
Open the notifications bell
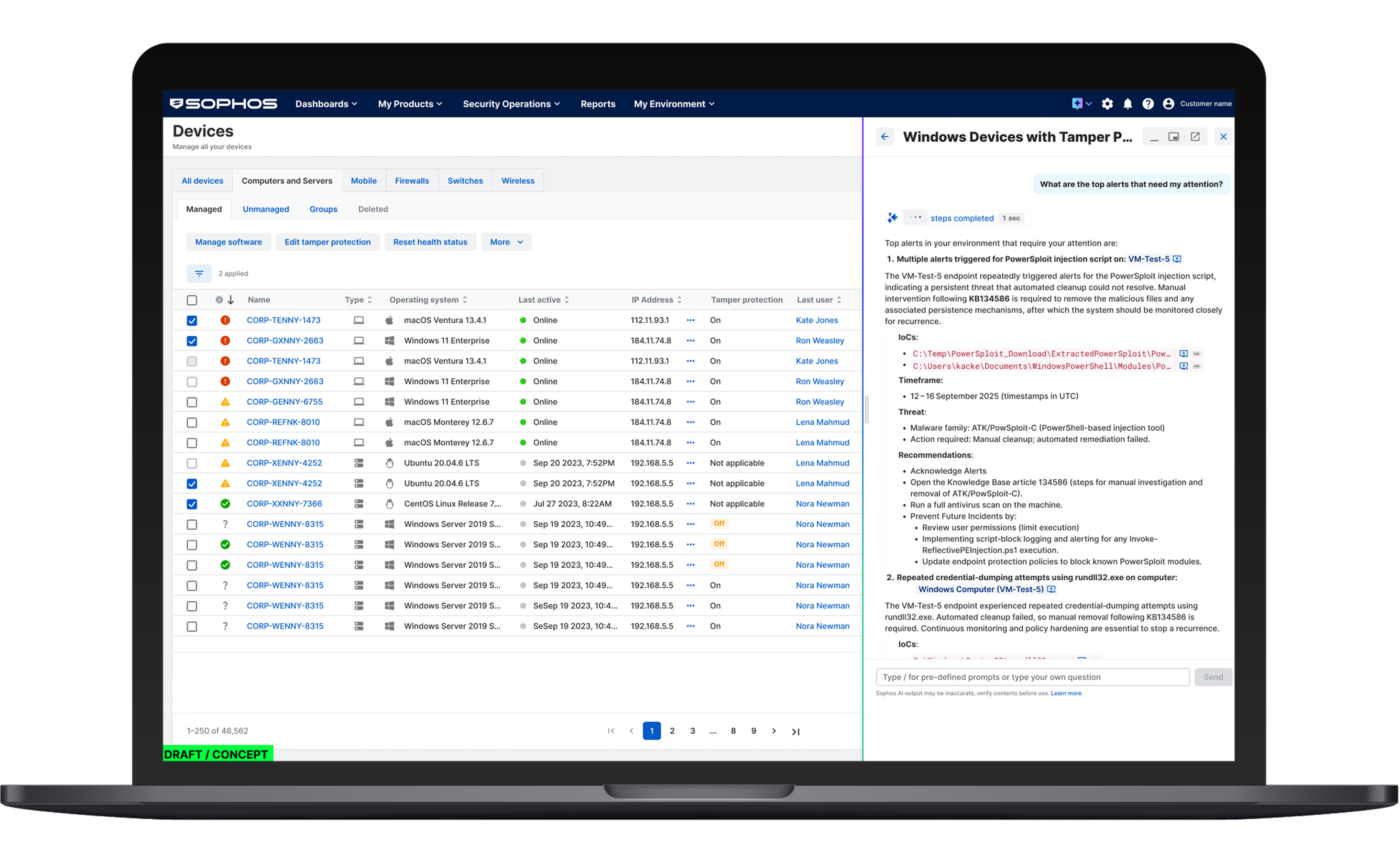[1127, 104]
